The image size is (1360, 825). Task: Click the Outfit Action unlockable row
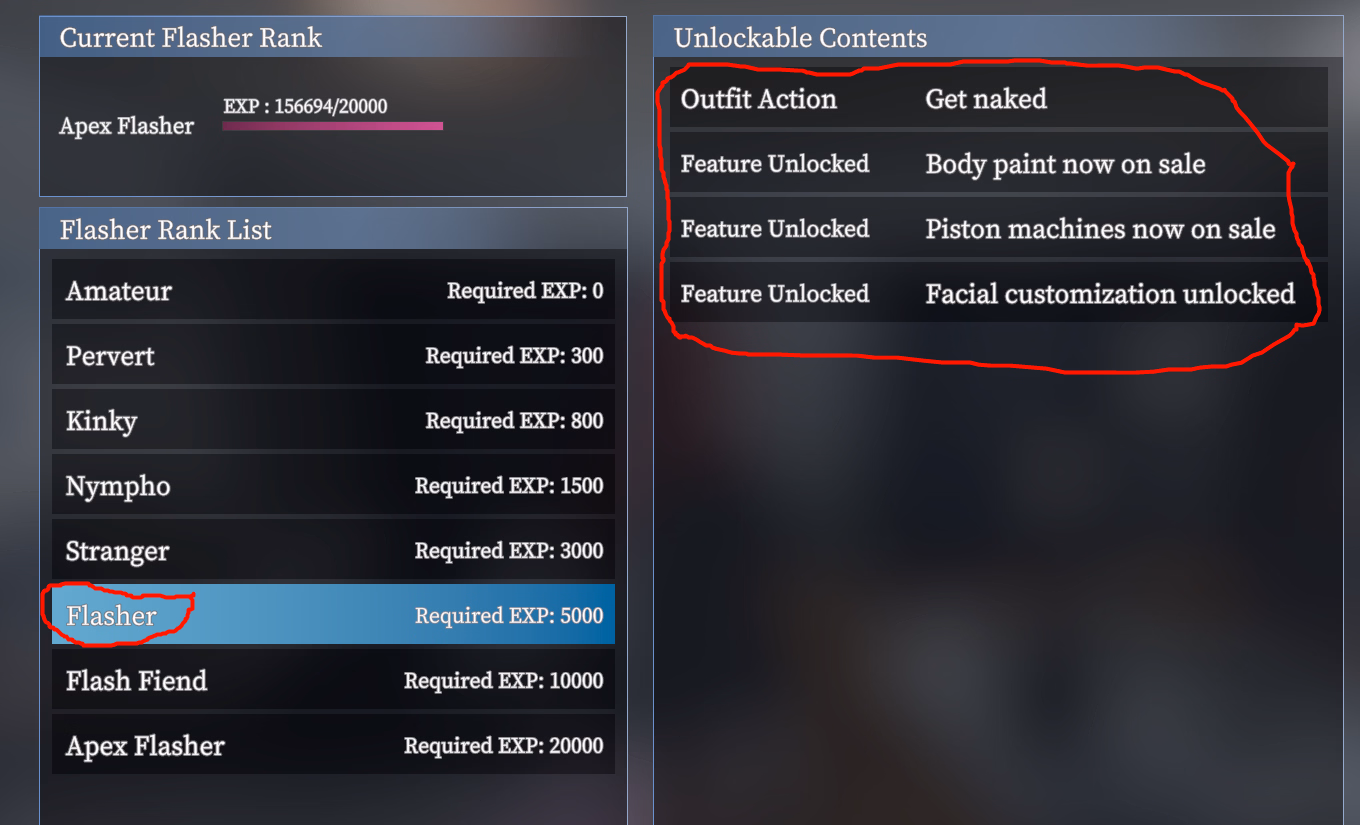point(998,99)
